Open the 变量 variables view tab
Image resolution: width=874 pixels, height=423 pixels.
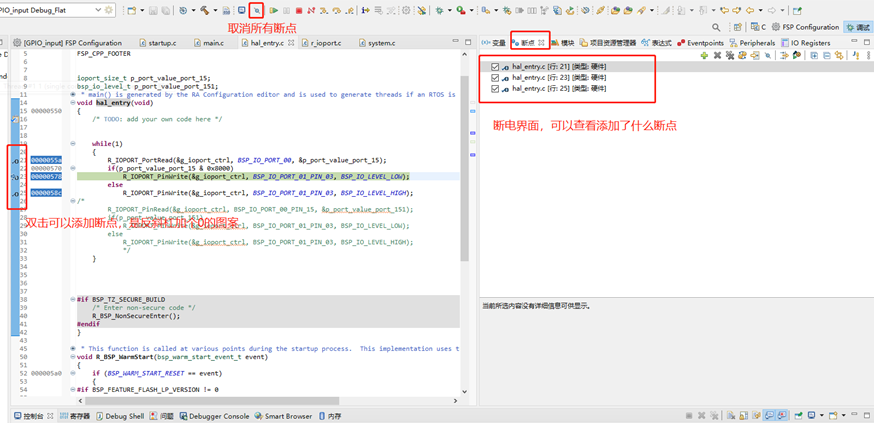pos(493,42)
